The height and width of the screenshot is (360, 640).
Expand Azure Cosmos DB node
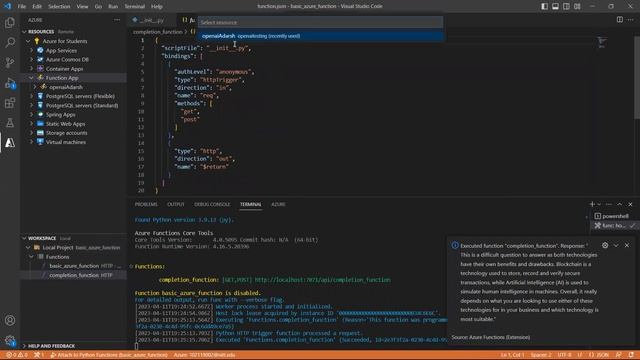(x=31, y=60)
